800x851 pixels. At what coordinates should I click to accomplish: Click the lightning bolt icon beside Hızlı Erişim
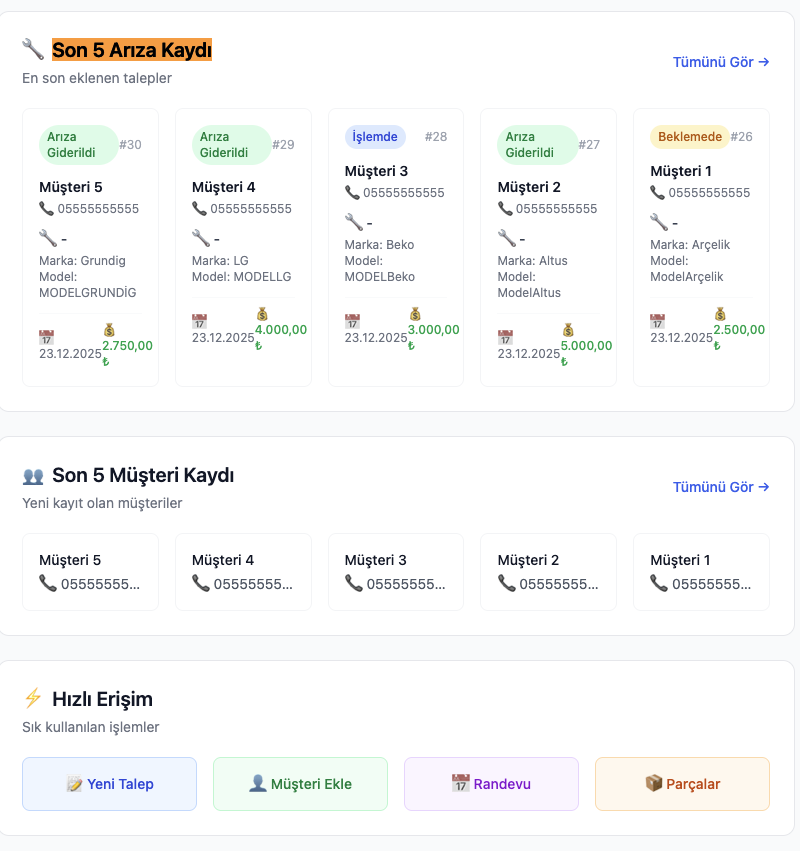(33, 698)
